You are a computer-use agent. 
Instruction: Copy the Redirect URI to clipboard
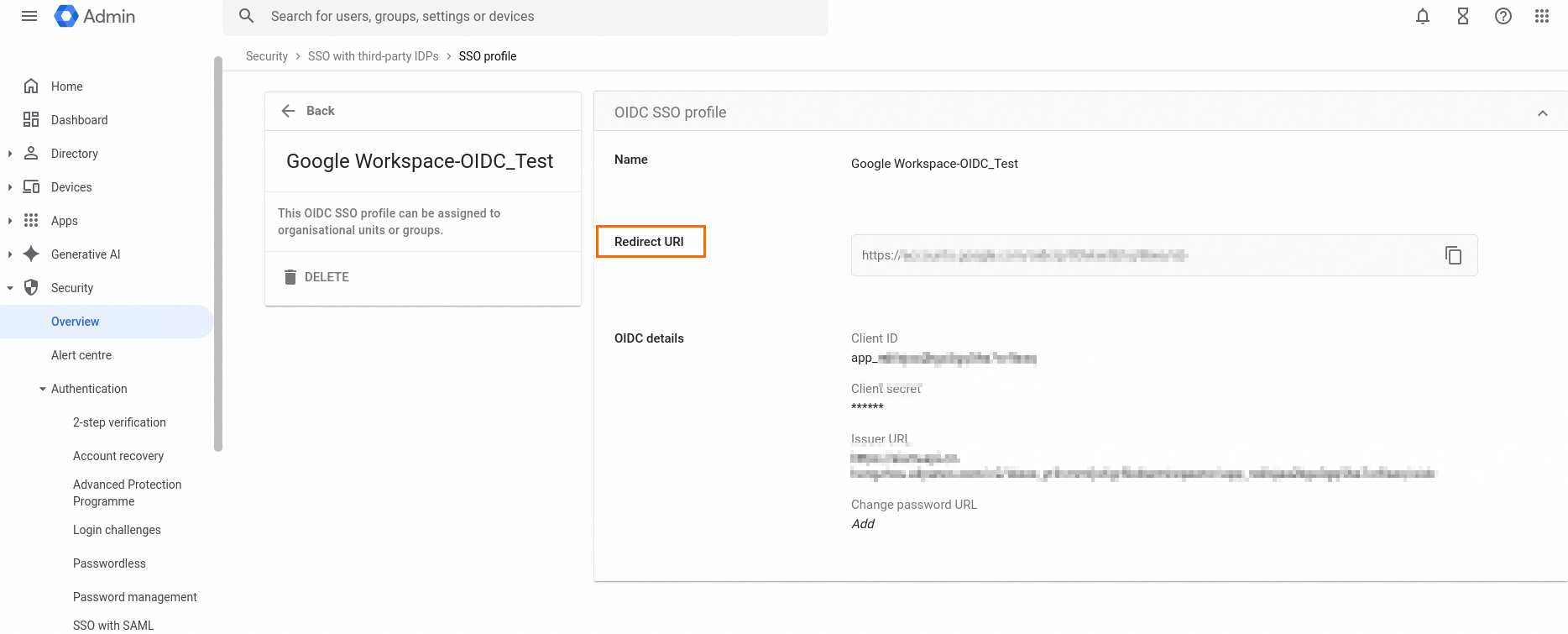[x=1453, y=255]
